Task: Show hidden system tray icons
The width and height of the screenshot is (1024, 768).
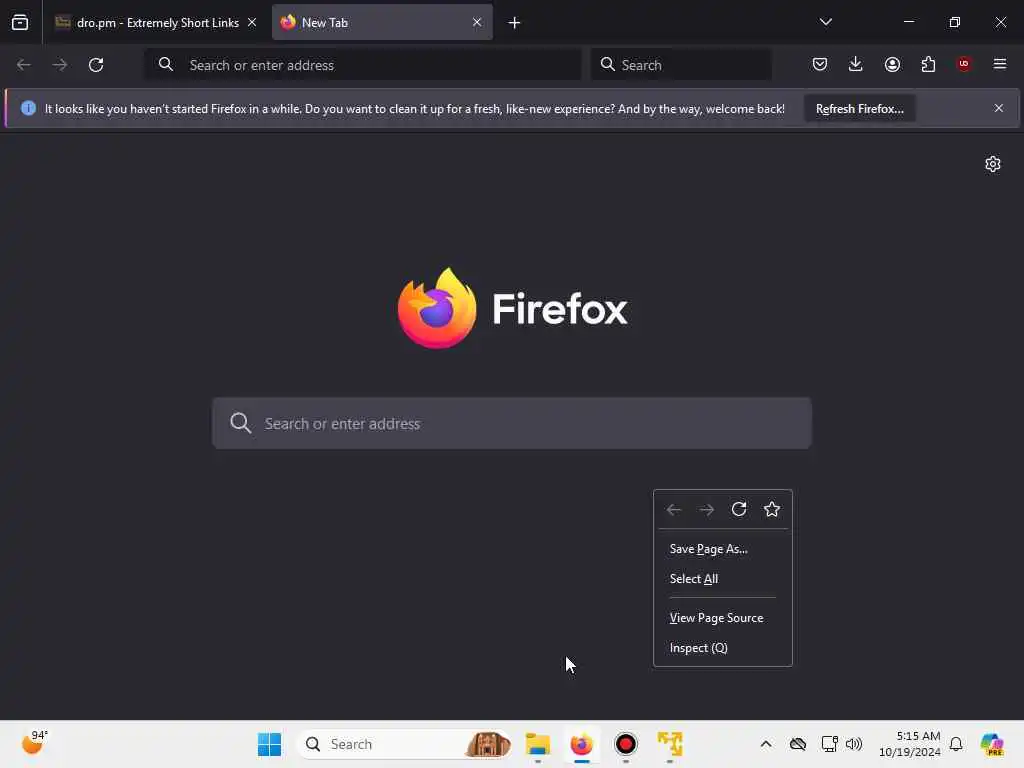Action: (x=766, y=744)
